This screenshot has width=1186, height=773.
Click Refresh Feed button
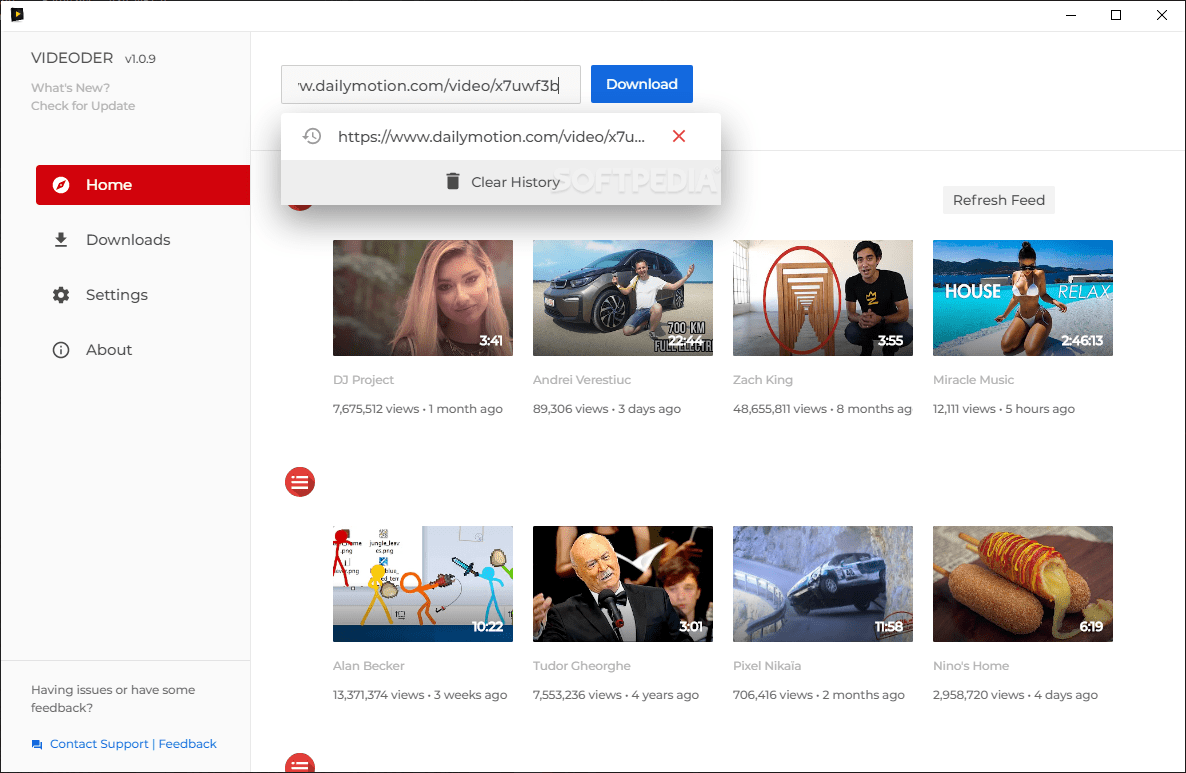(998, 200)
